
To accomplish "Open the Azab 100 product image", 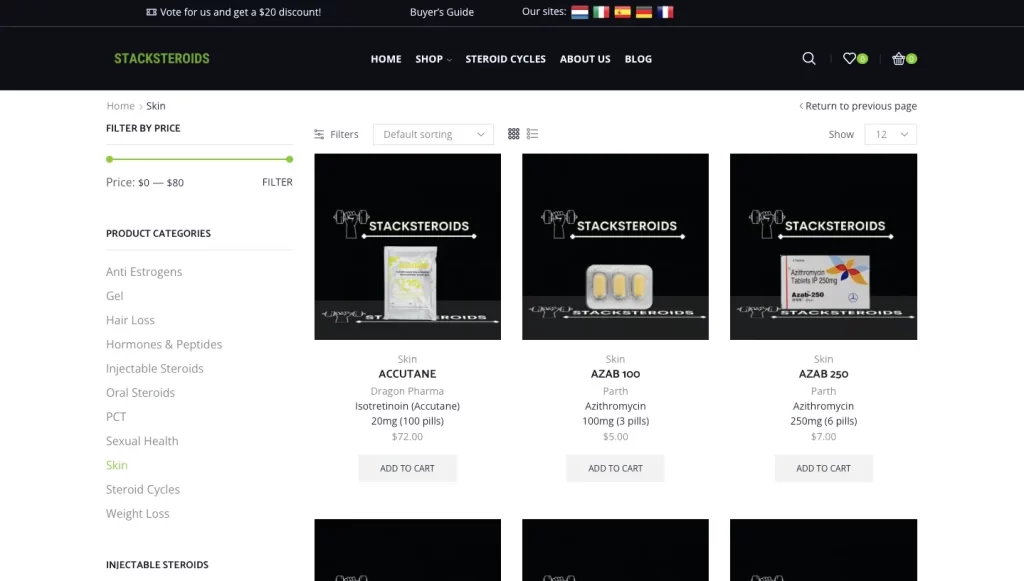I will pos(615,247).
